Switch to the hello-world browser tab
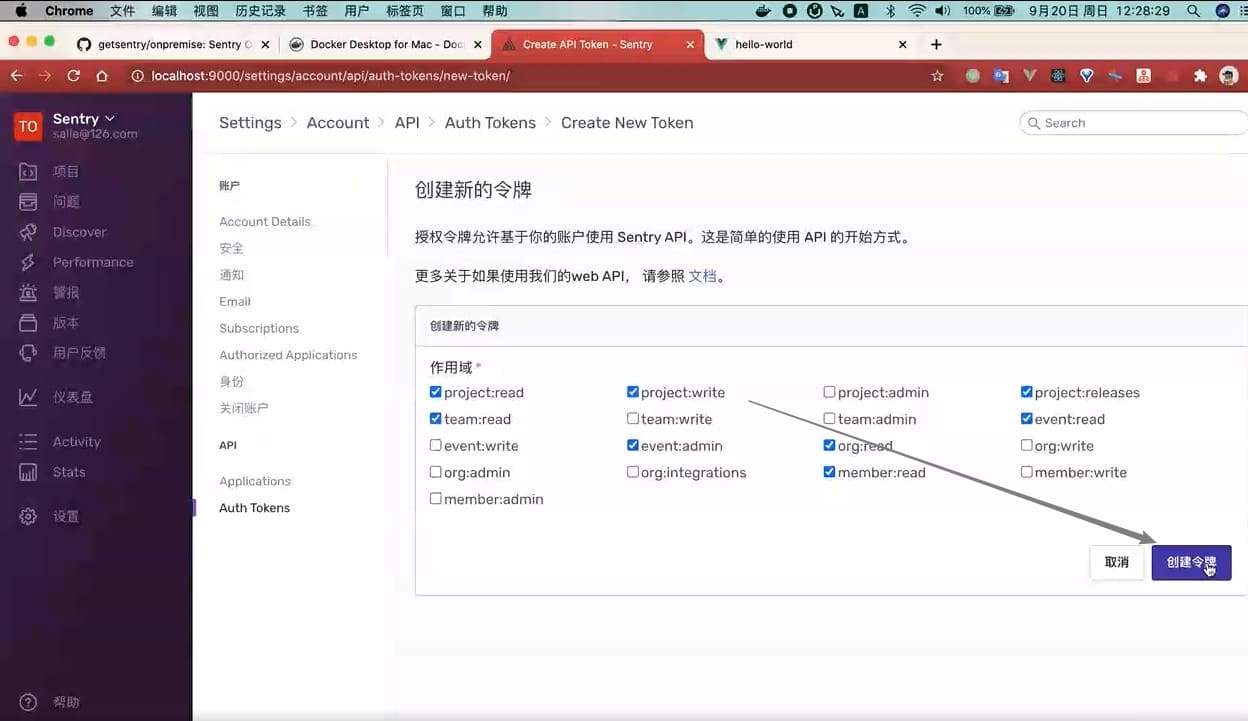 click(764, 44)
